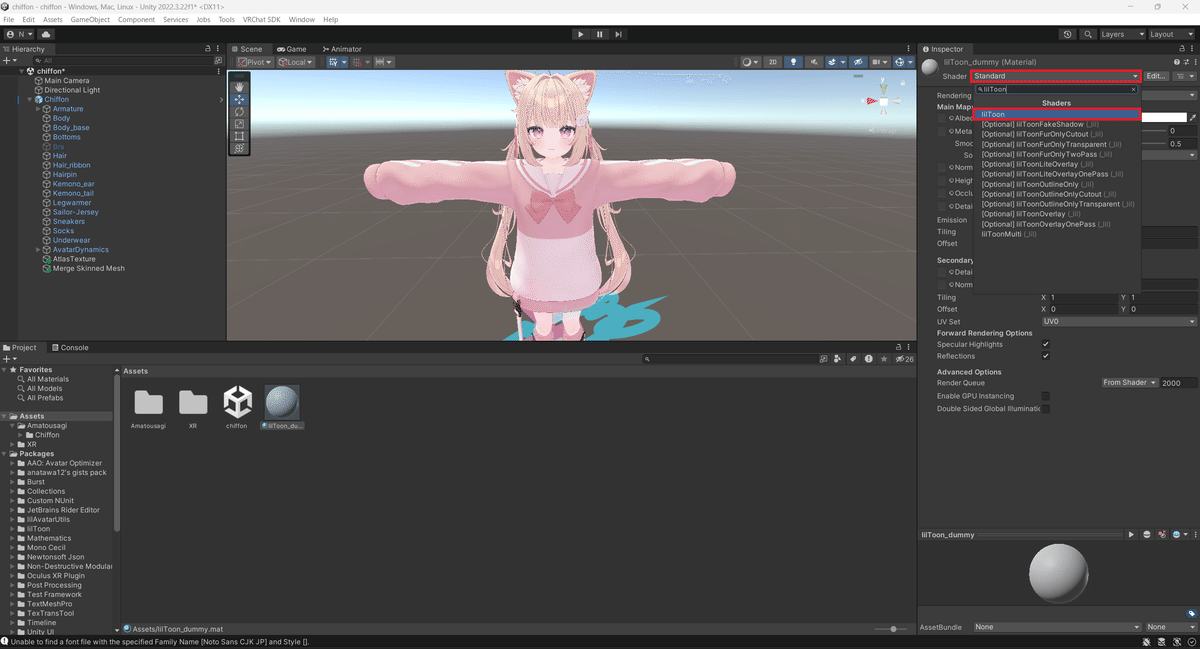The image size is (1200, 649).
Task: Toggle scene lighting bulb icon
Action: coord(794,62)
